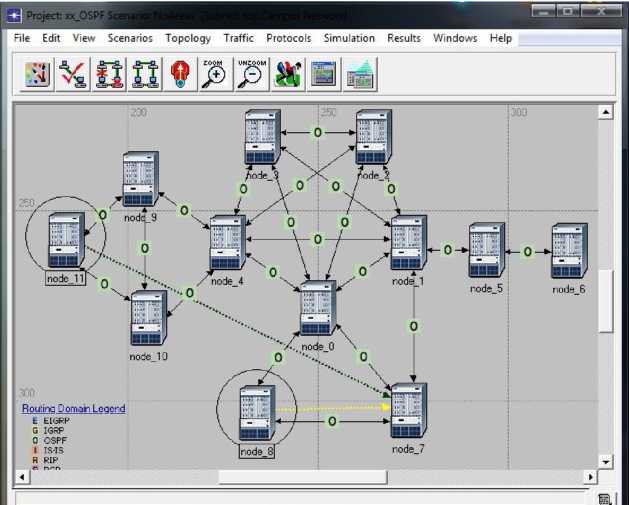The height and width of the screenshot is (505, 629).
Task: Open the Traffic menu
Action: [239, 38]
